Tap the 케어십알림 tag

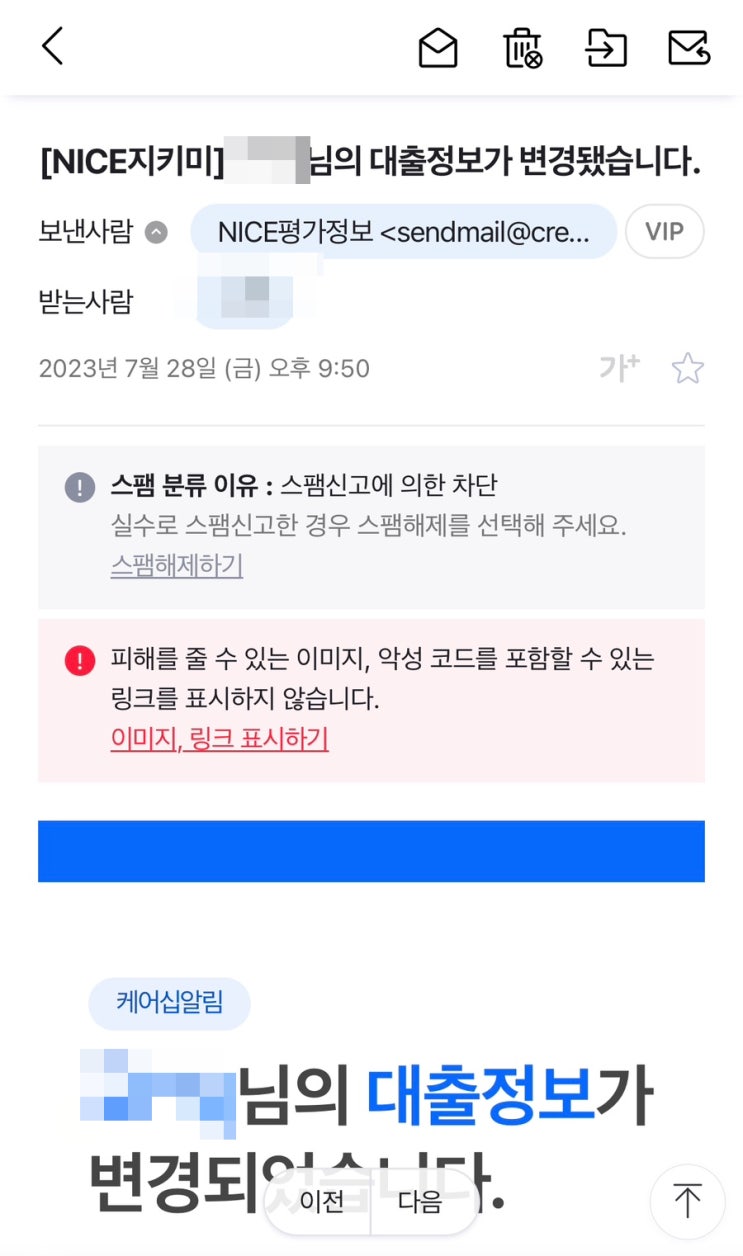(169, 1003)
